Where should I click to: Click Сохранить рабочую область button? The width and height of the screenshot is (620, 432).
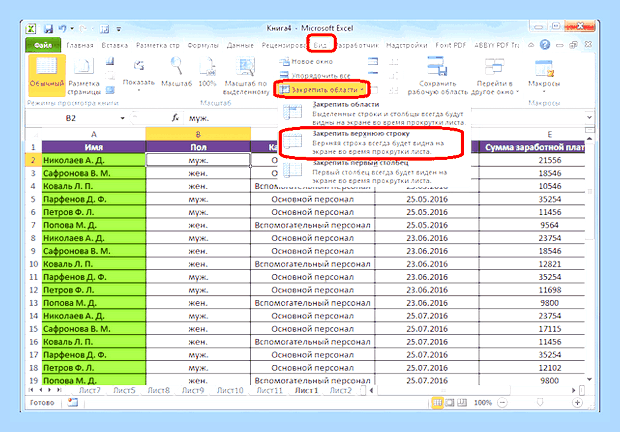pyautogui.click(x=437, y=75)
